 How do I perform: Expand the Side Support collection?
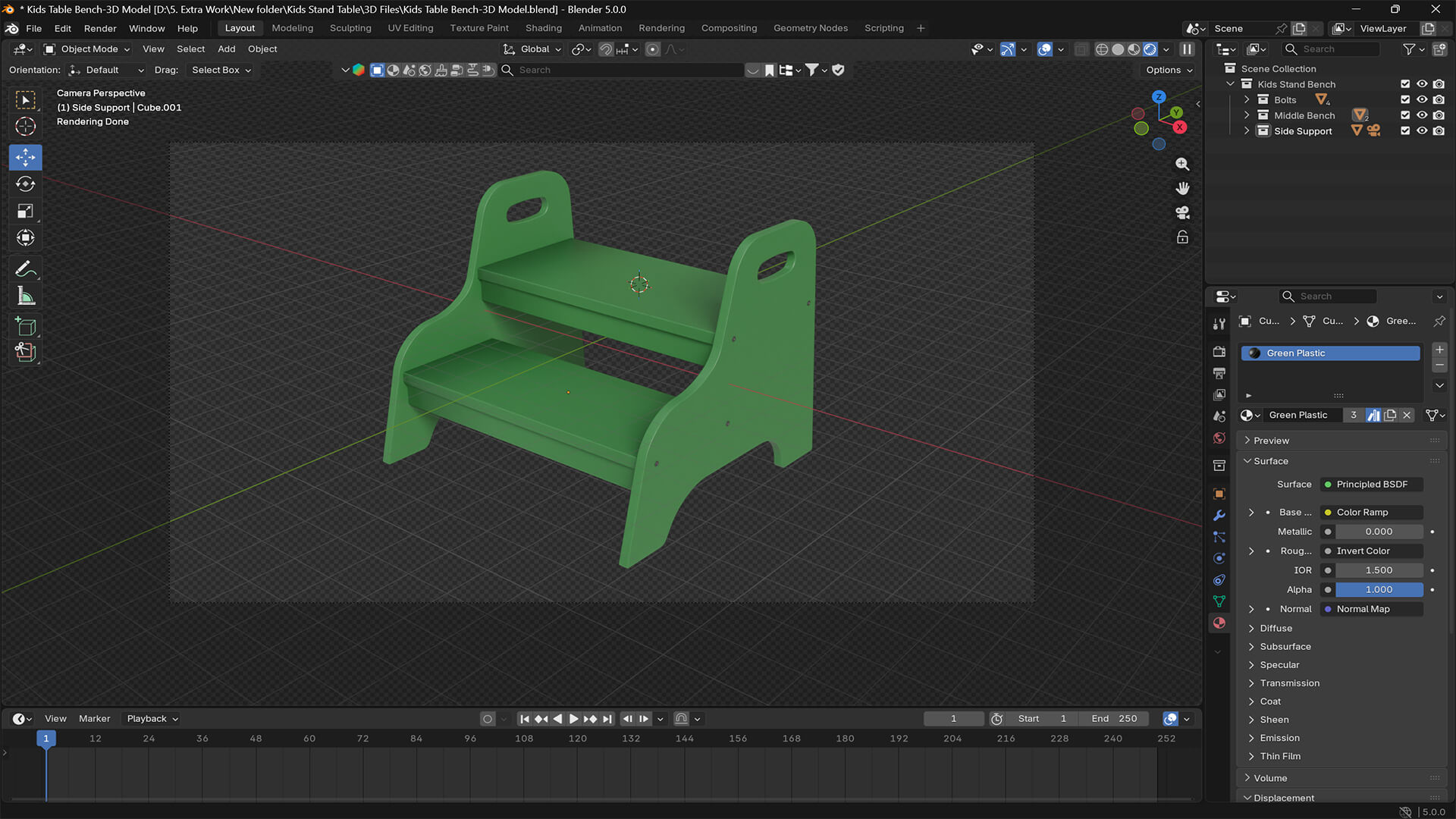click(x=1246, y=130)
